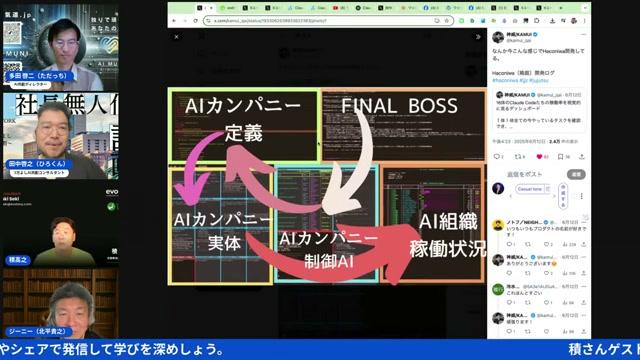Unlike the main tweet heart
Viewport: 640px width, 360px height.
coord(539,157)
